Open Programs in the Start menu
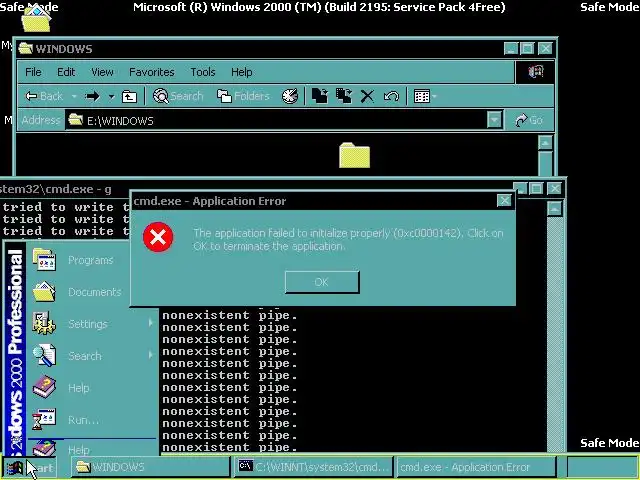Viewport: 640px width, 480px height. click(x=91, y=260)
